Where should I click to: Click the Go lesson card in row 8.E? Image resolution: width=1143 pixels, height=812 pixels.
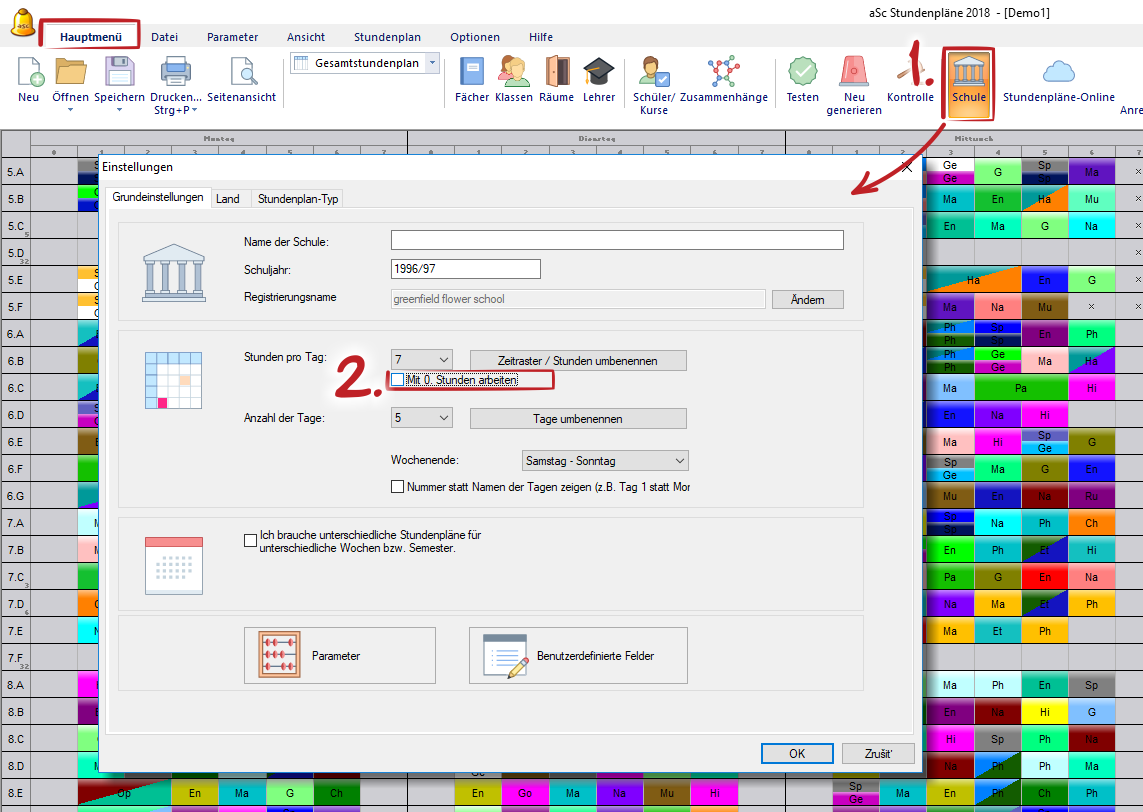point(525,792)
